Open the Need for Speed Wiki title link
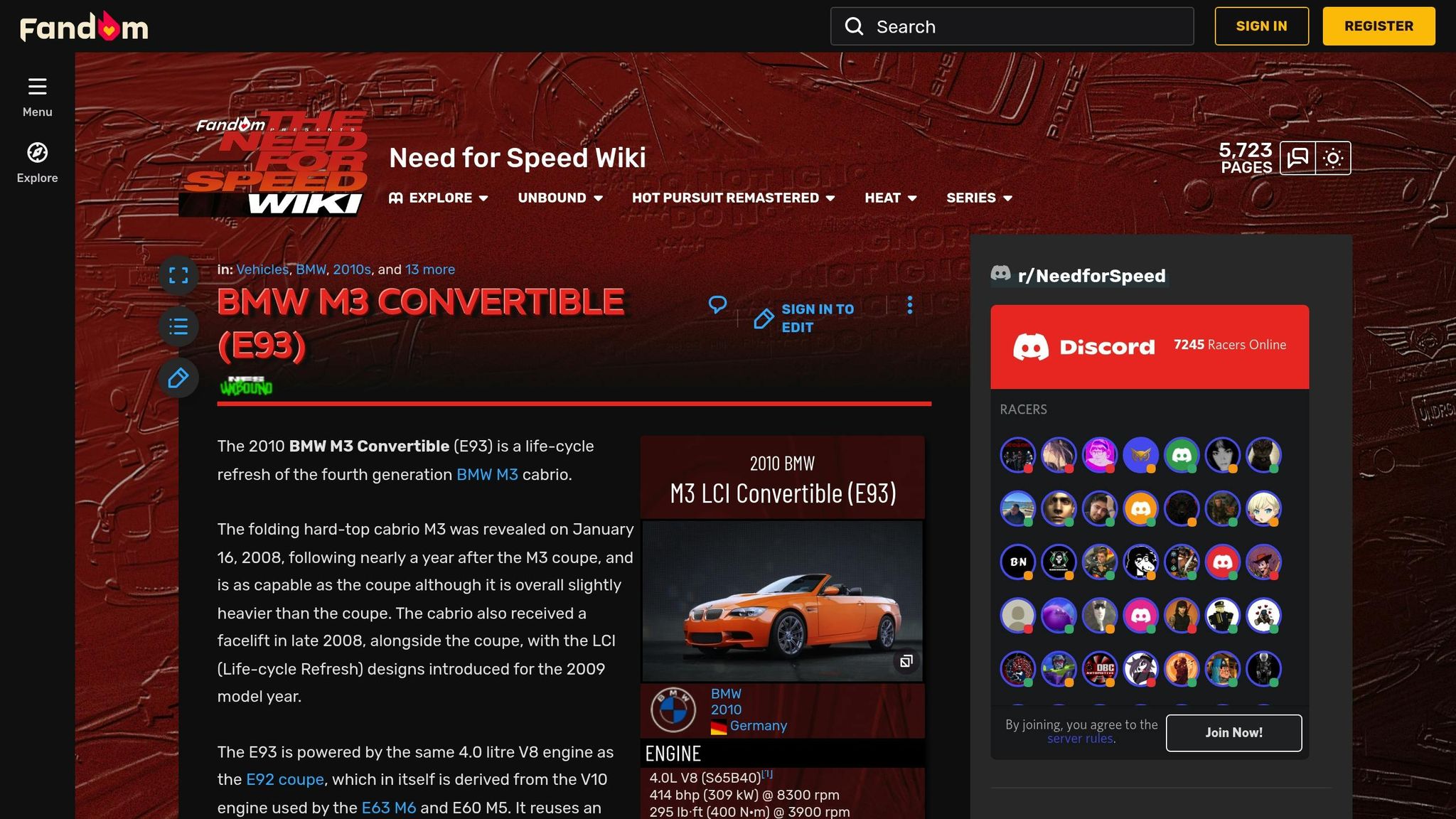 pyautogui.click(x=517, y=158)
